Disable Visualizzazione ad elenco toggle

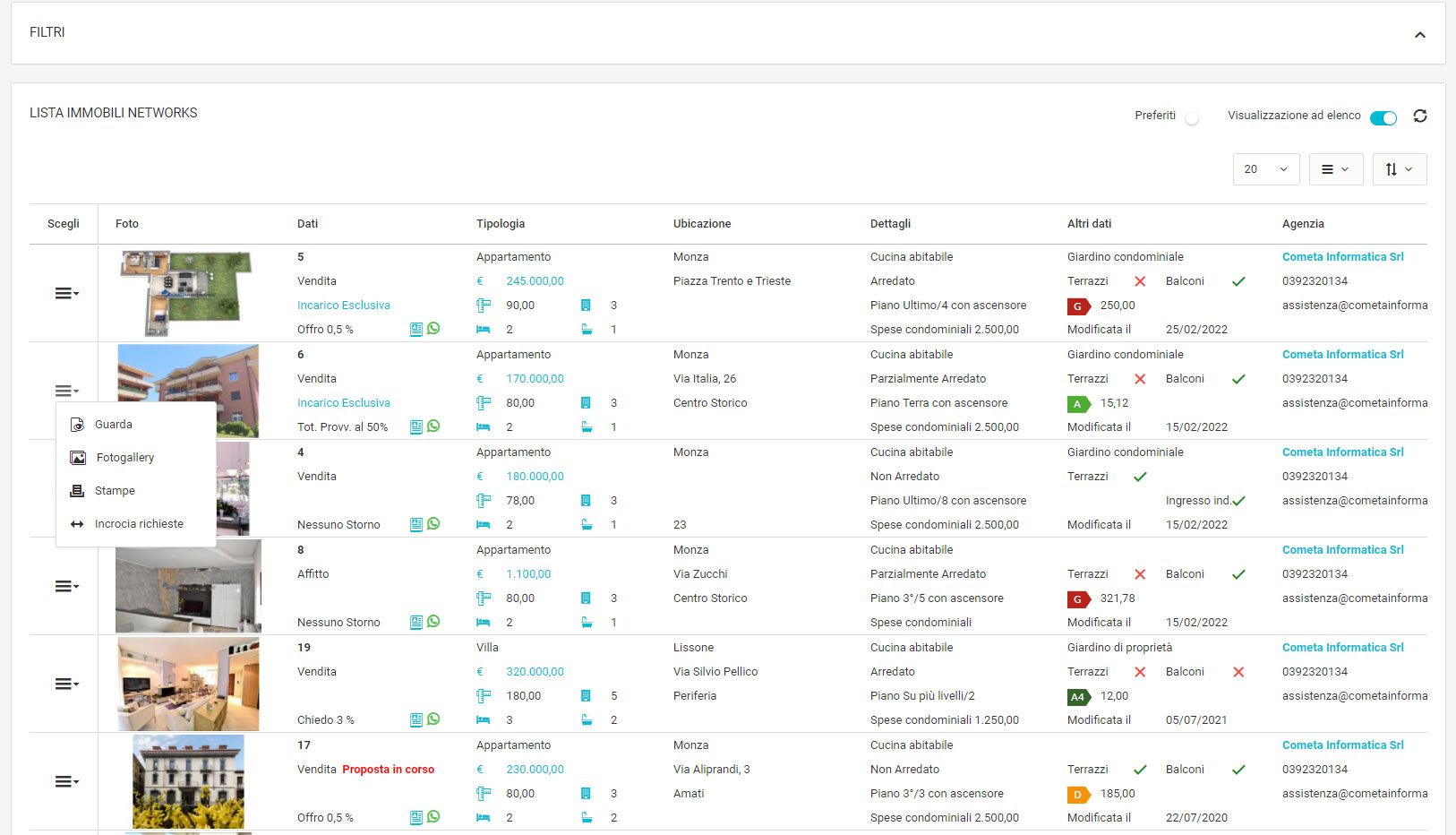pyautogui.click(x=1383, y=118)
